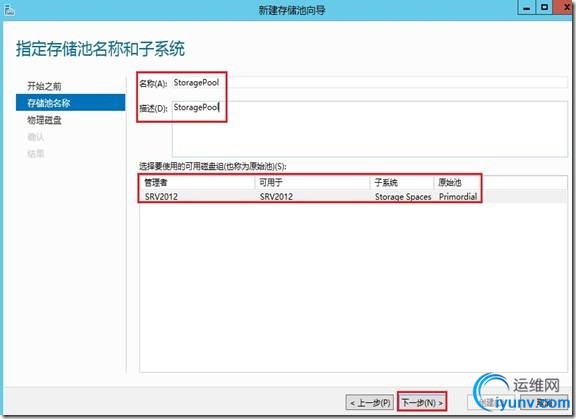Viewport: 576px width, 419px height.
Task: Click the 上一步(P) back button
Action: [x=370, y=403]
